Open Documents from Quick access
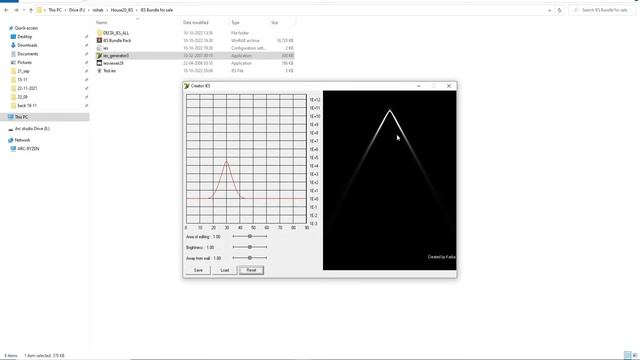Viewport: 640px width, 360px height. [x=27, y=54]
